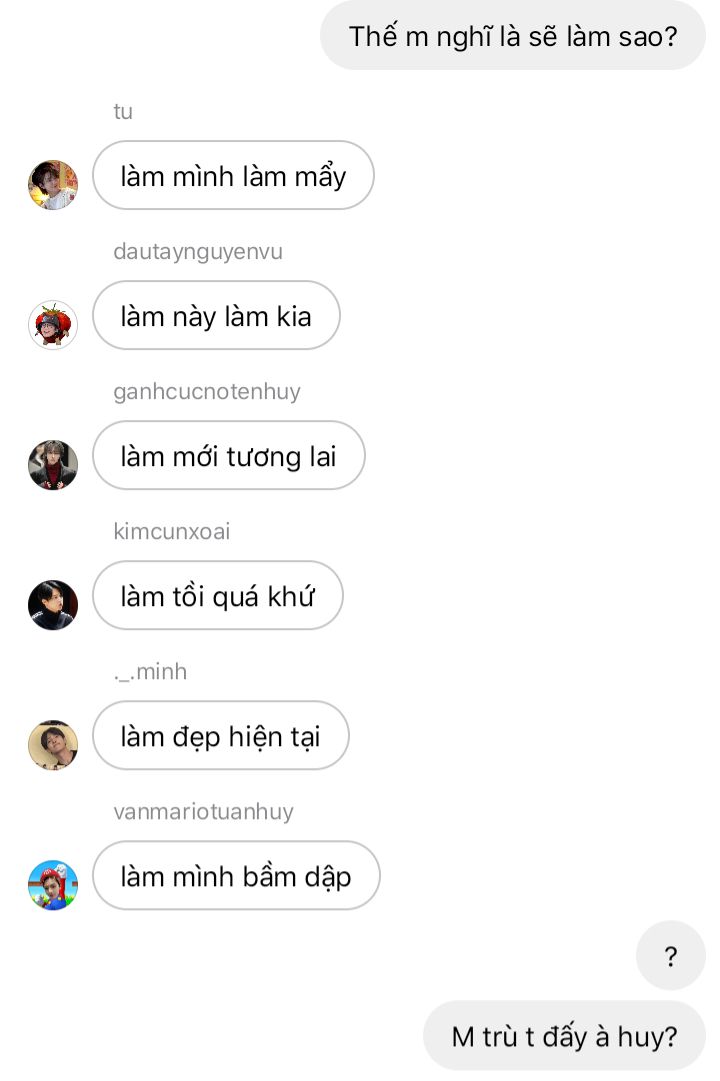
Task: Select the message 'làm này làm kia'
Action: [216, 315]
